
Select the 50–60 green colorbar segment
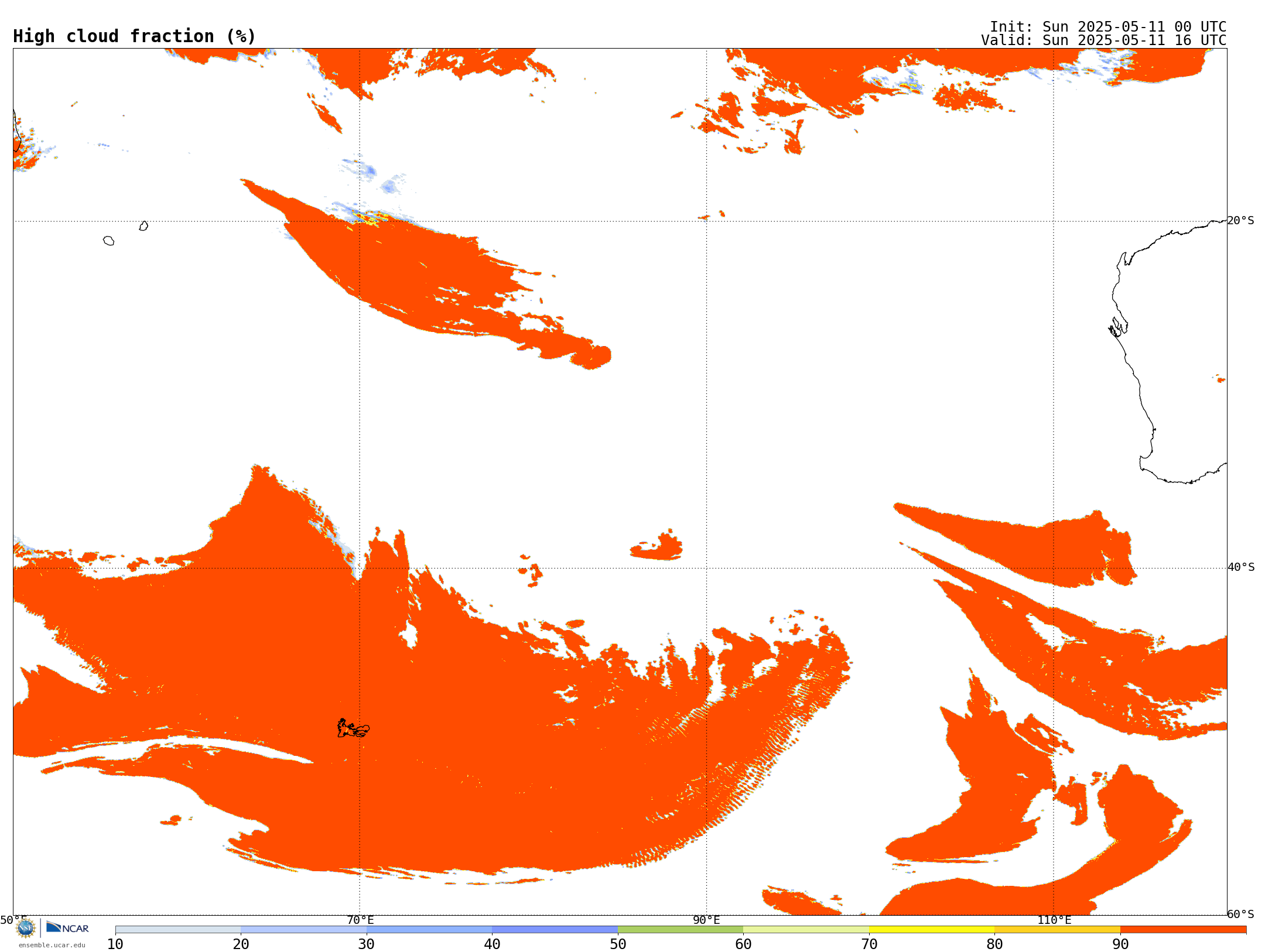(681, 930)
